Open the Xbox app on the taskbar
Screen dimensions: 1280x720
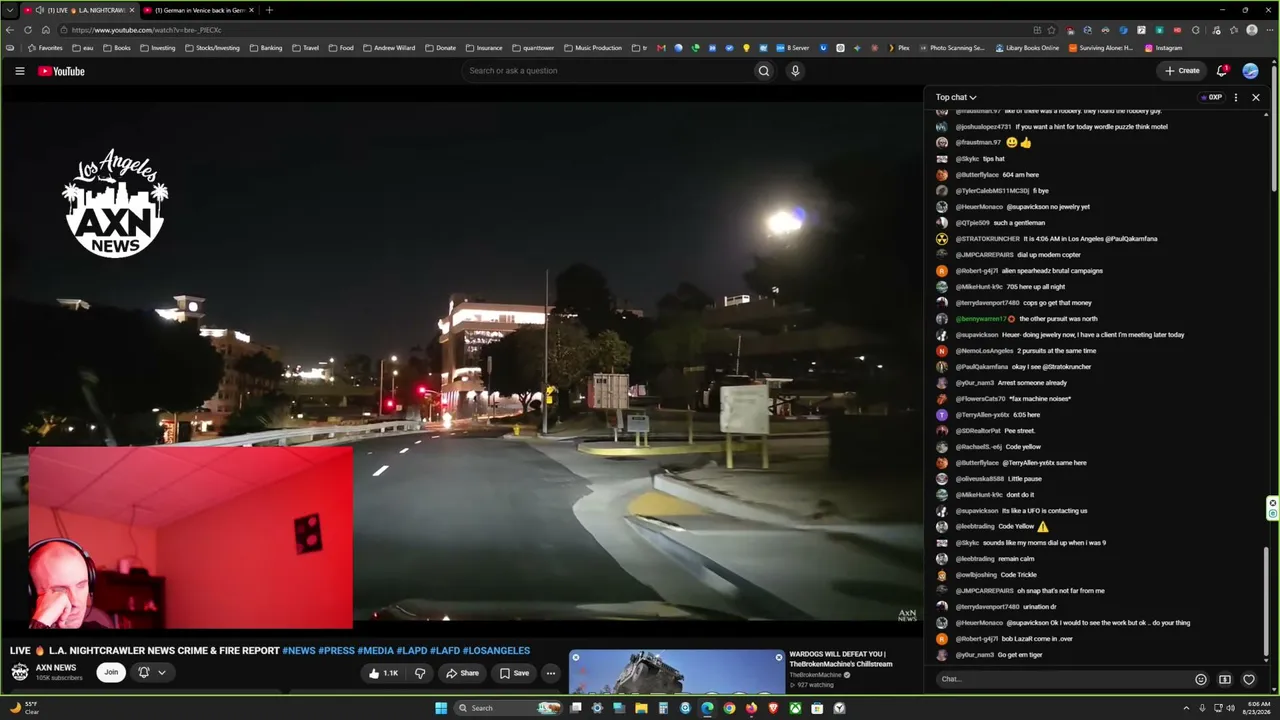[795, 708]
